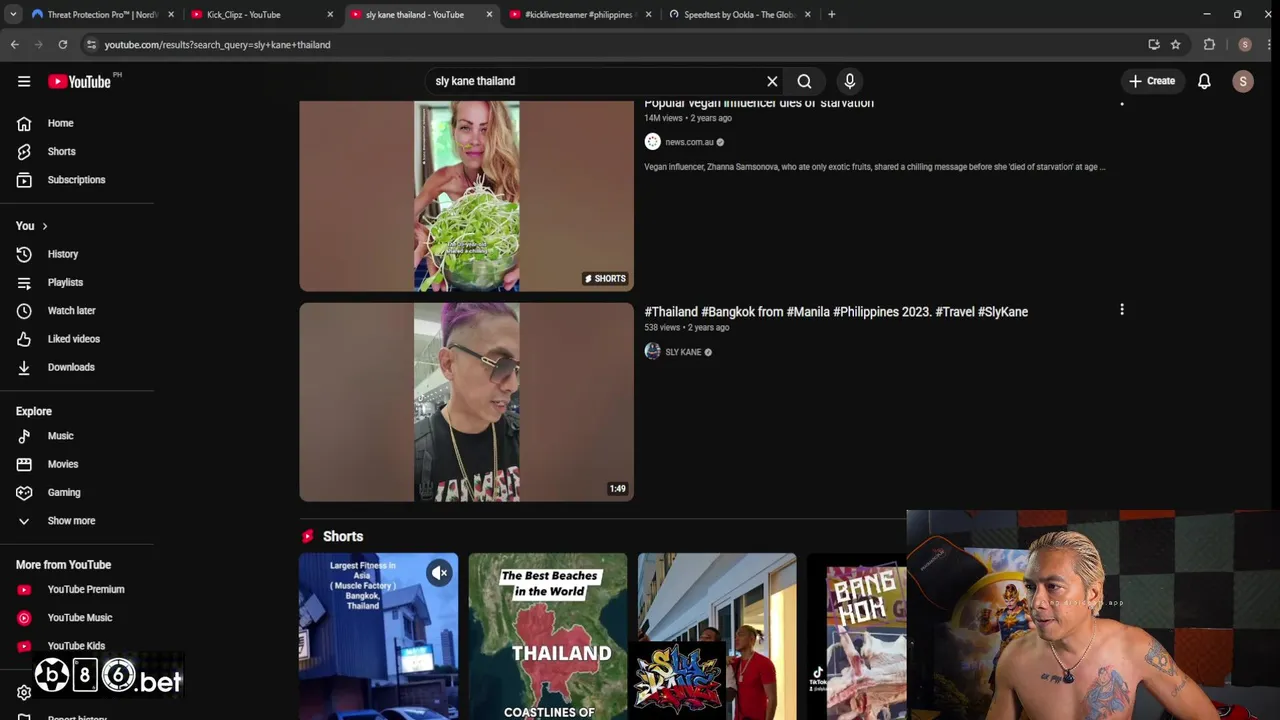This screenshot has height=720, width=1280.
Task: Open sidebar Settings gear
Action: click(24, 692)
